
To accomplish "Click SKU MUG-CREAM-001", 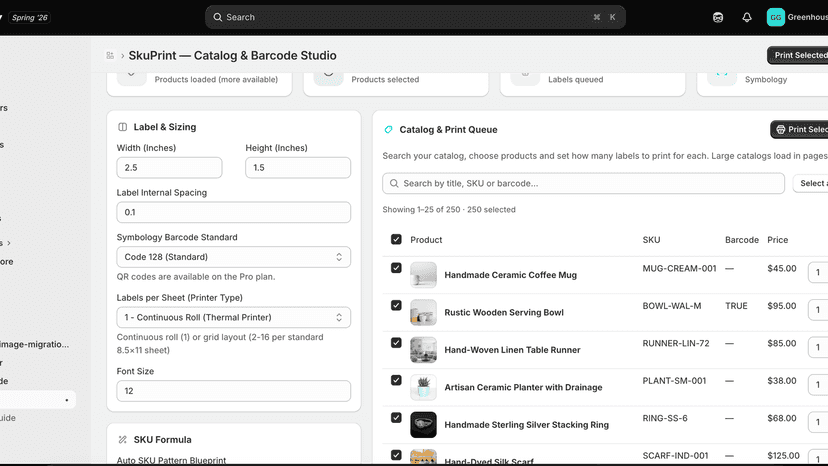I will tap(679, 268).
